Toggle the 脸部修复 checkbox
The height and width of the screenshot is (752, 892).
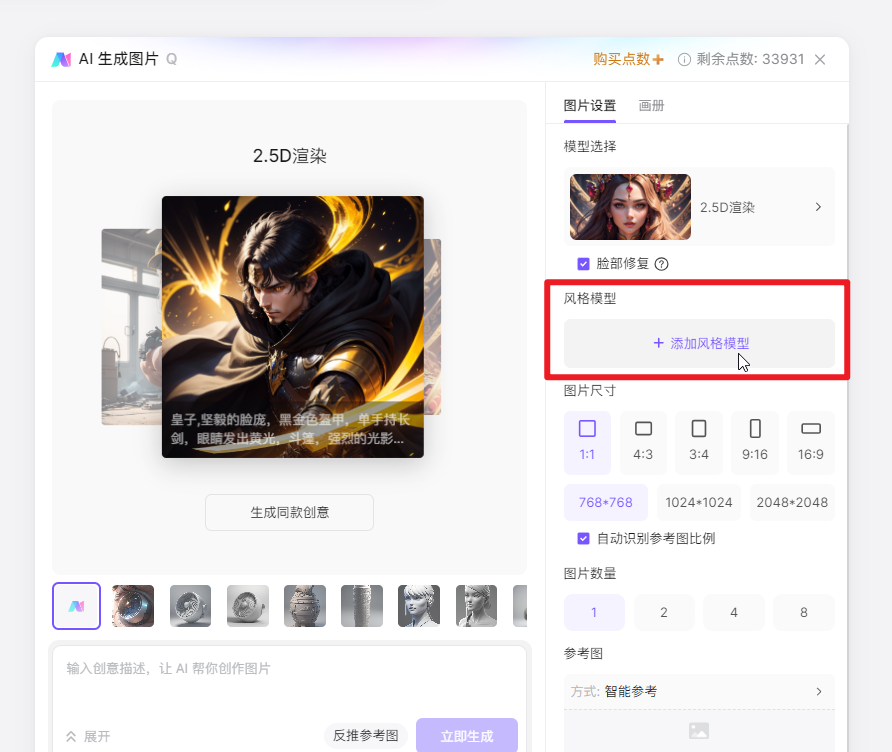pos(583,264)
